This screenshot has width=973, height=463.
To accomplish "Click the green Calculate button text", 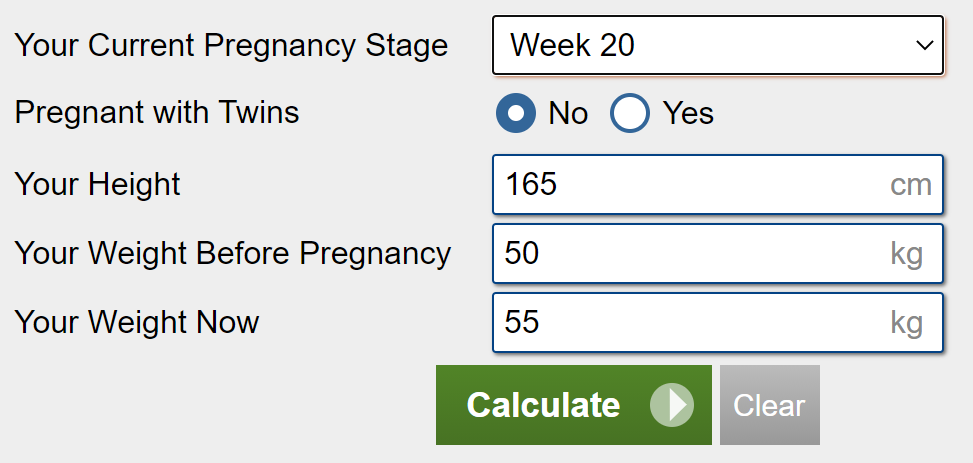I will (x=543, y=405).
